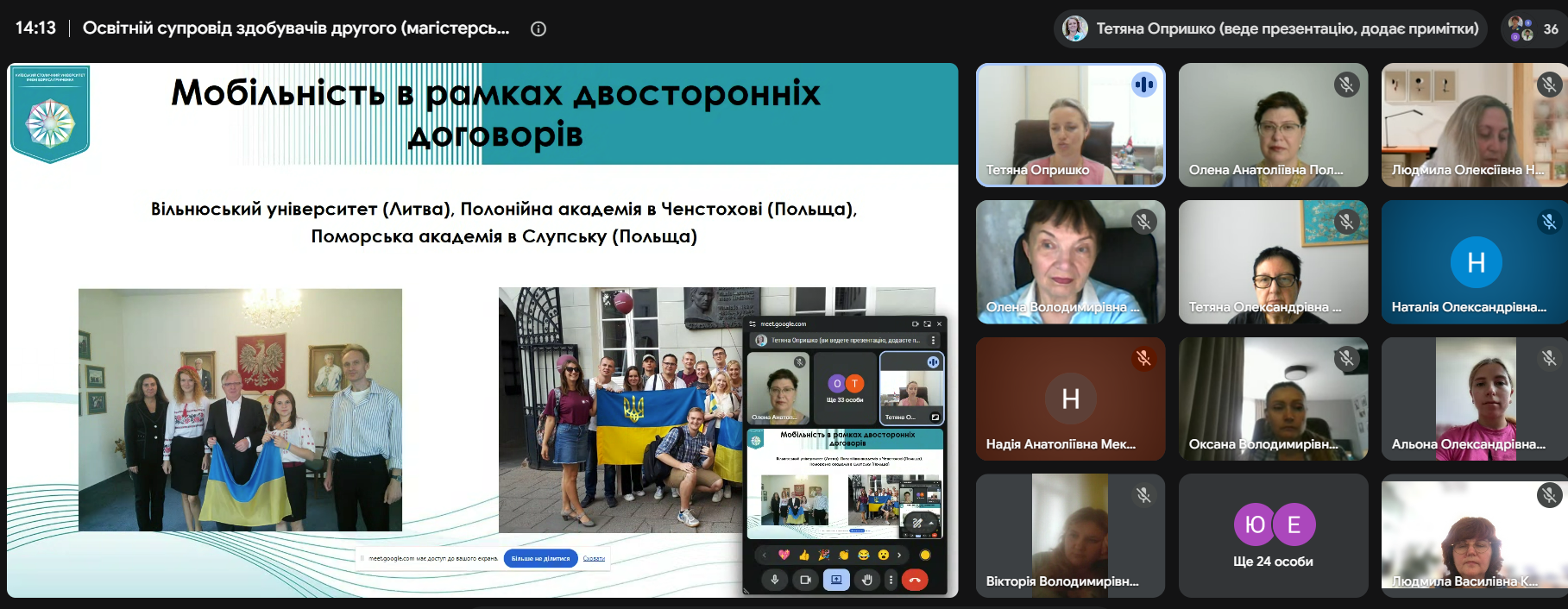Click the present screen button in mini window

click(836, 580)
